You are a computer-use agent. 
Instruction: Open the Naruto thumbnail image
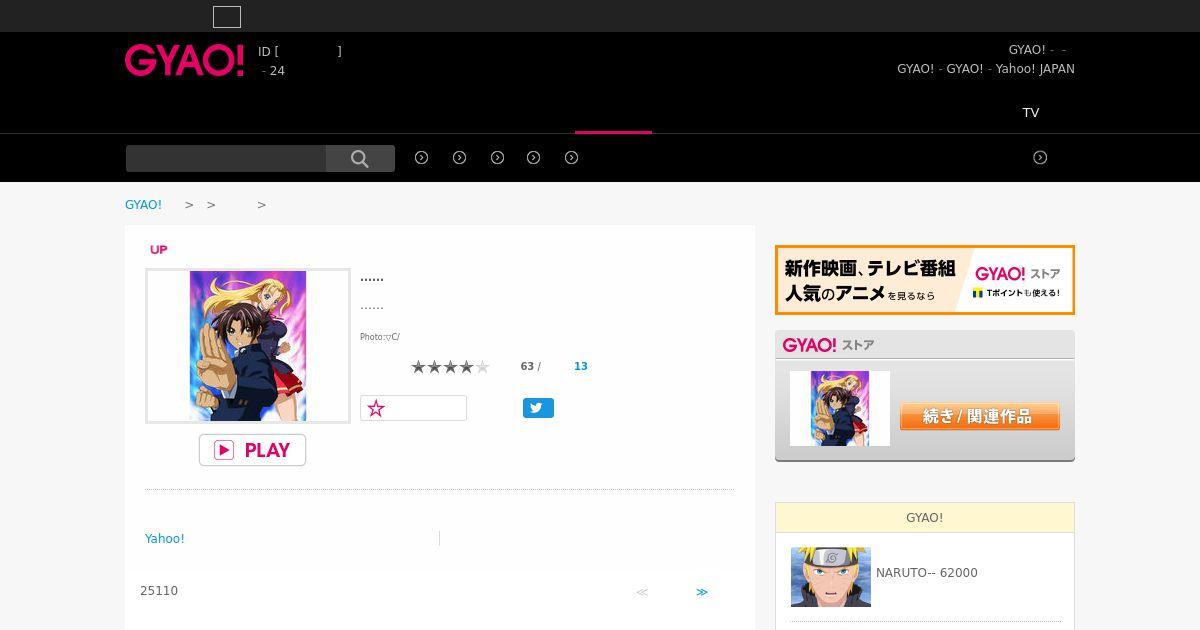(x=831, y=576)
